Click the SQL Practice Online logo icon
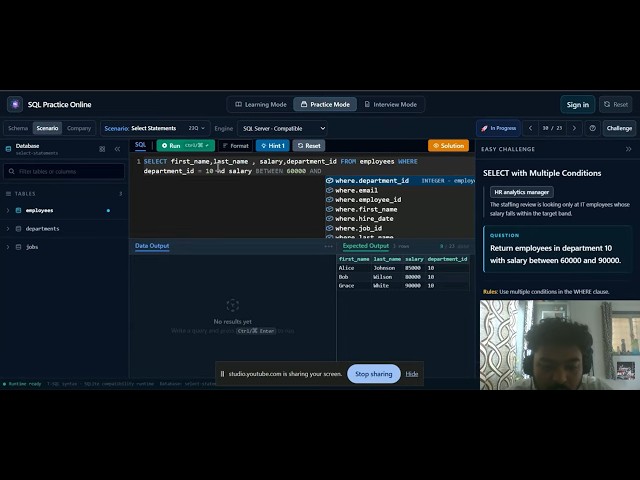The width and height of the screenshot is (640, 480). (x=15, y=104)
